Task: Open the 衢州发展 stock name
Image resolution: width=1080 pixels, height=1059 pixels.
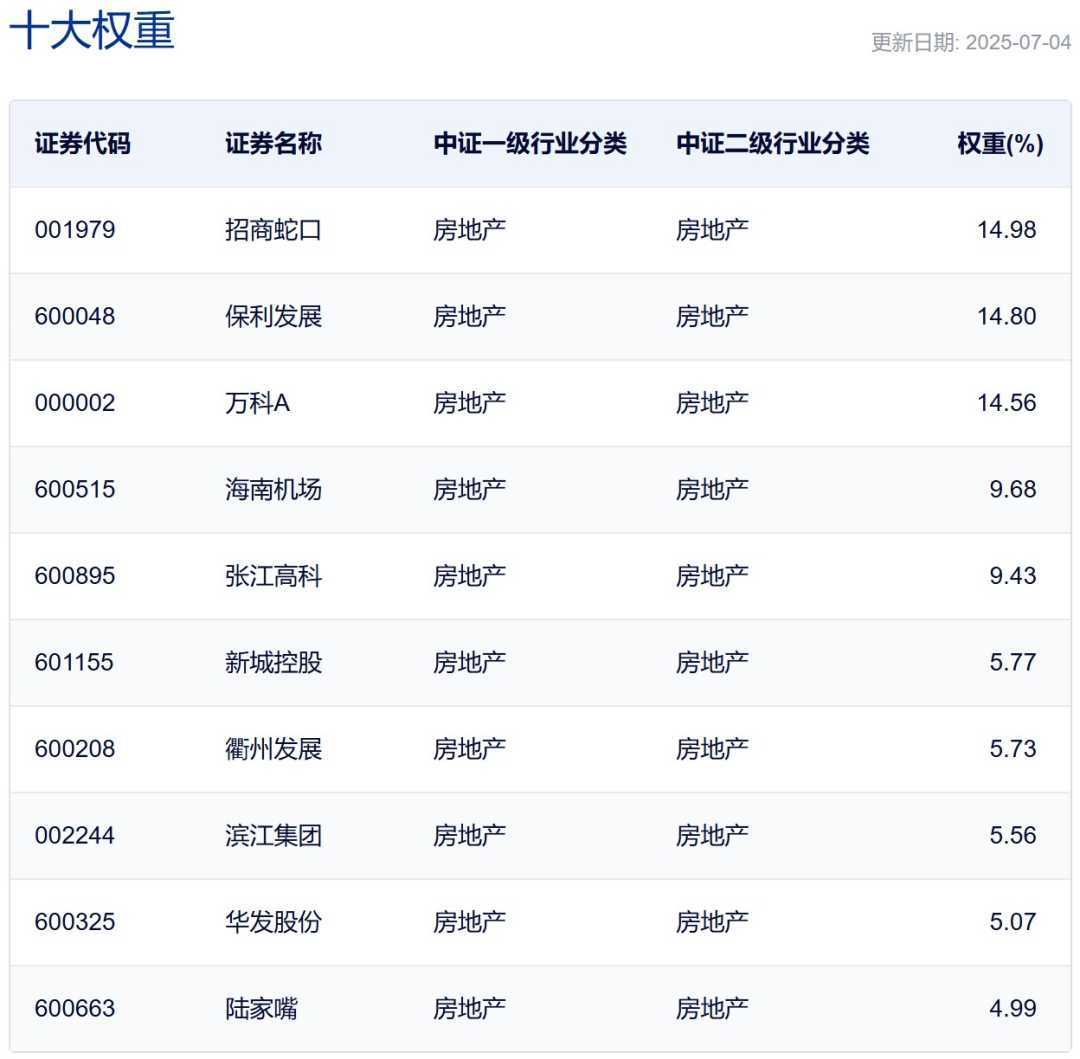Action: [x=274, y=749]
